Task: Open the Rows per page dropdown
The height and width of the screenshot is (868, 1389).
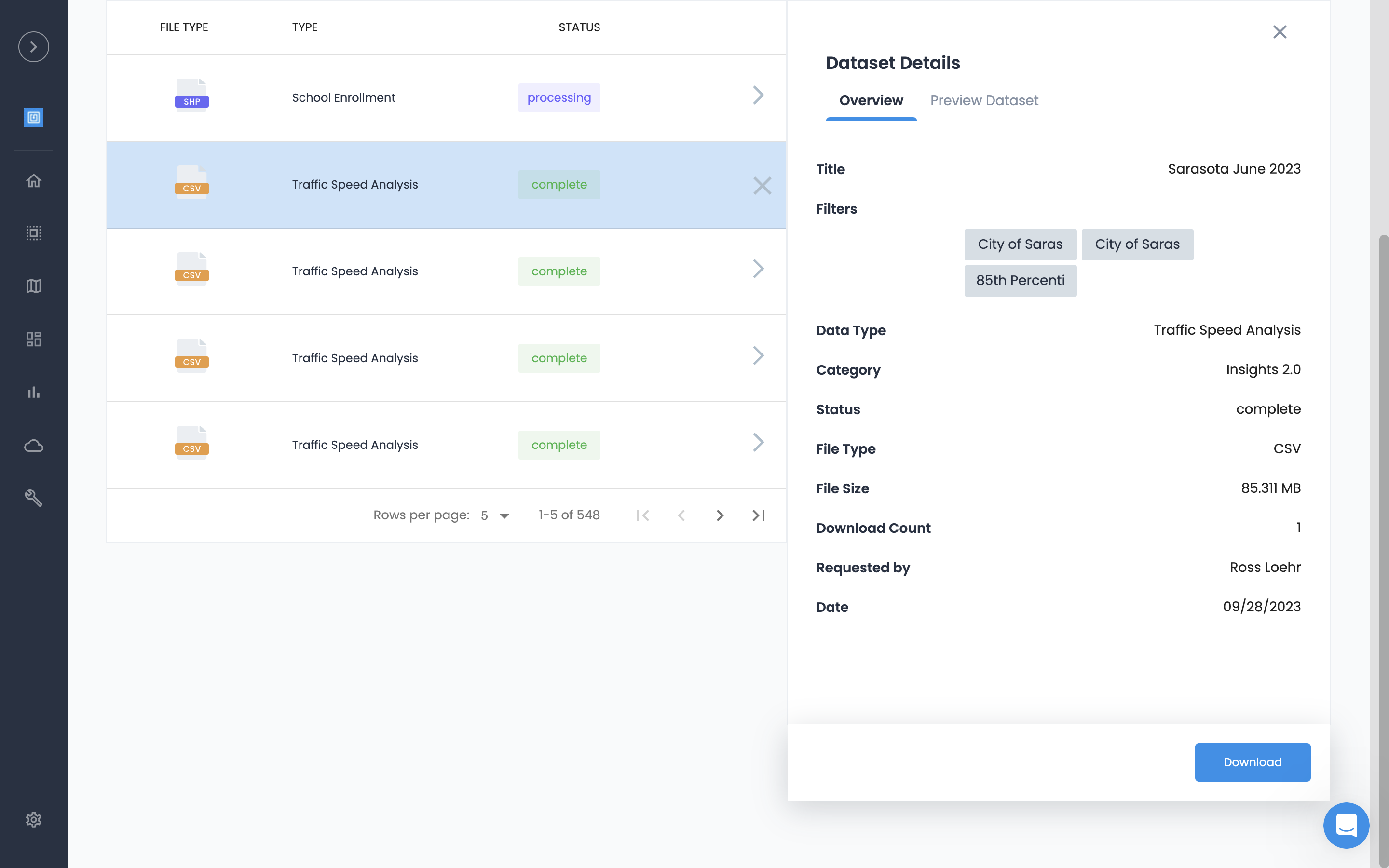Action: (495, 515)
